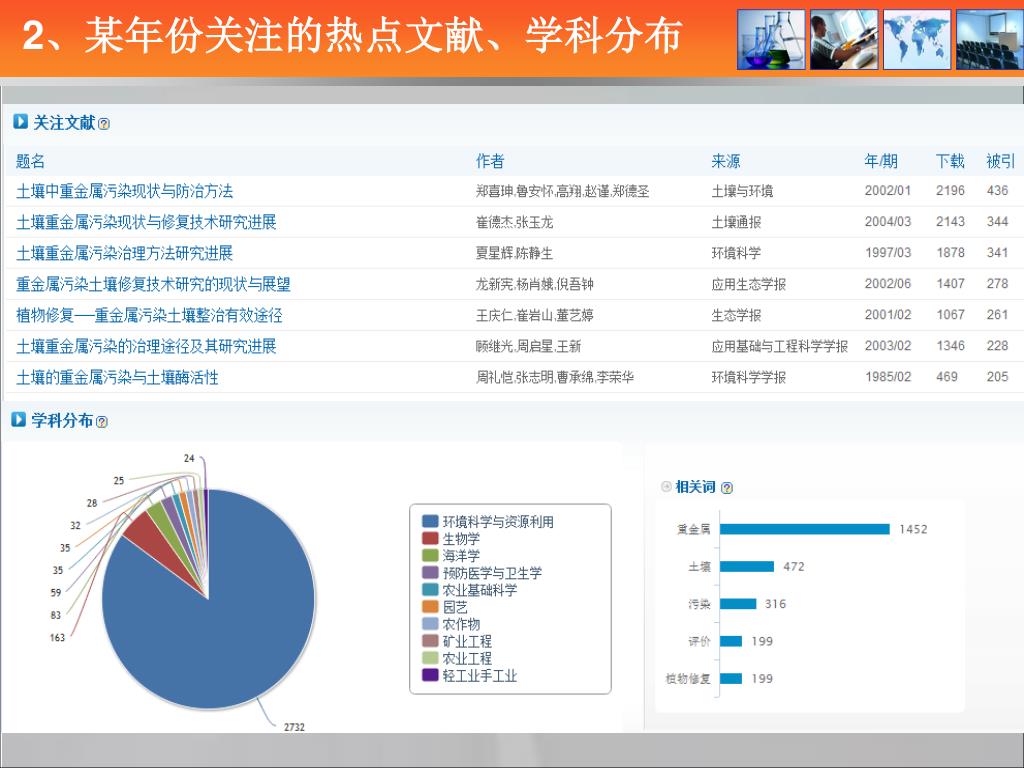Open article 土壤的重金属污染与土壤酶活性
Screen dimensions: 1024x768
tap(117, 377)
